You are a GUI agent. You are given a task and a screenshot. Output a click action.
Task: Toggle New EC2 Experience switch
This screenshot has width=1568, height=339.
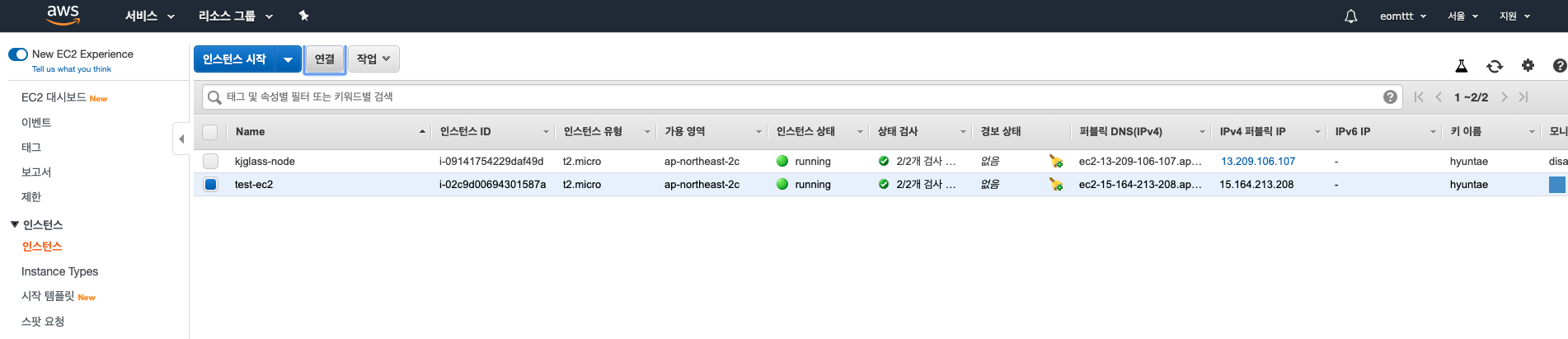pos(18,54)
